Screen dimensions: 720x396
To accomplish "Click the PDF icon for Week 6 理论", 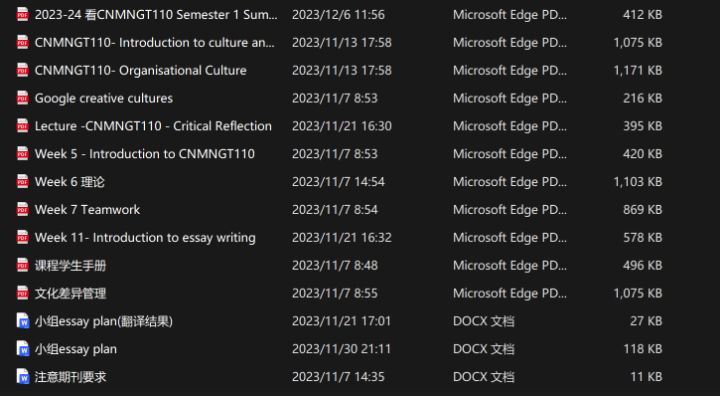I will (x=22, y=181).
